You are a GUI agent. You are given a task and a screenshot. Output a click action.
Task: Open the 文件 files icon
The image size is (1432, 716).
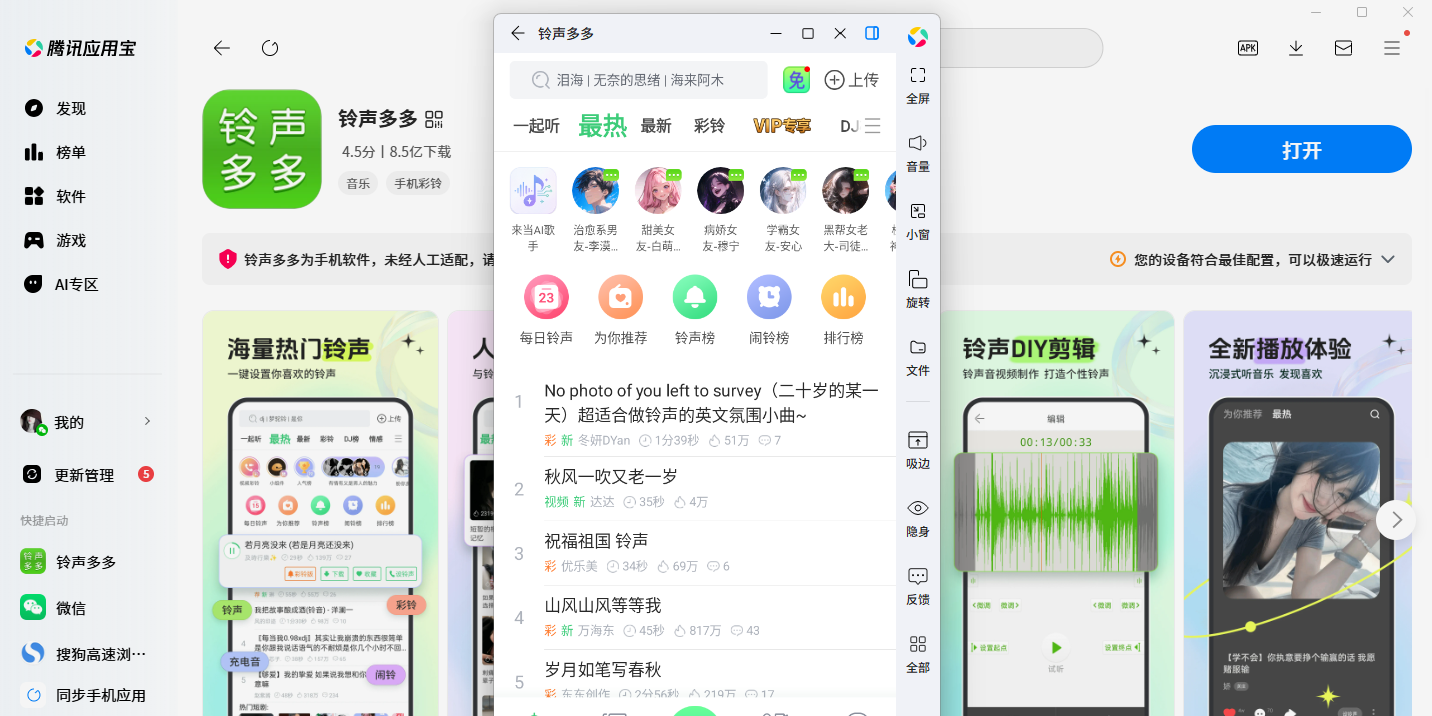tap(918, 347)
